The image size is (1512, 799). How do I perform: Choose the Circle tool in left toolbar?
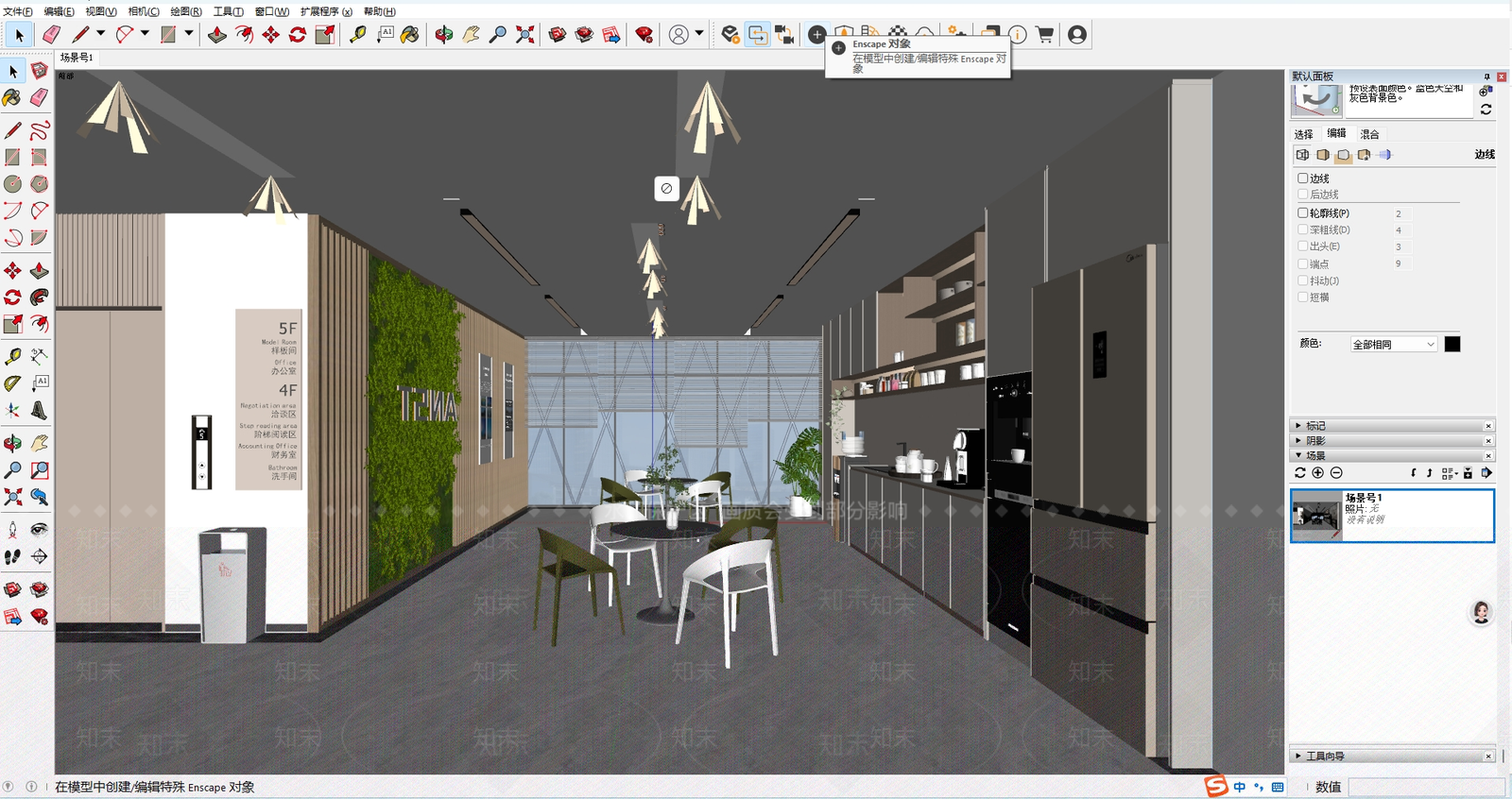coord(12,184)
